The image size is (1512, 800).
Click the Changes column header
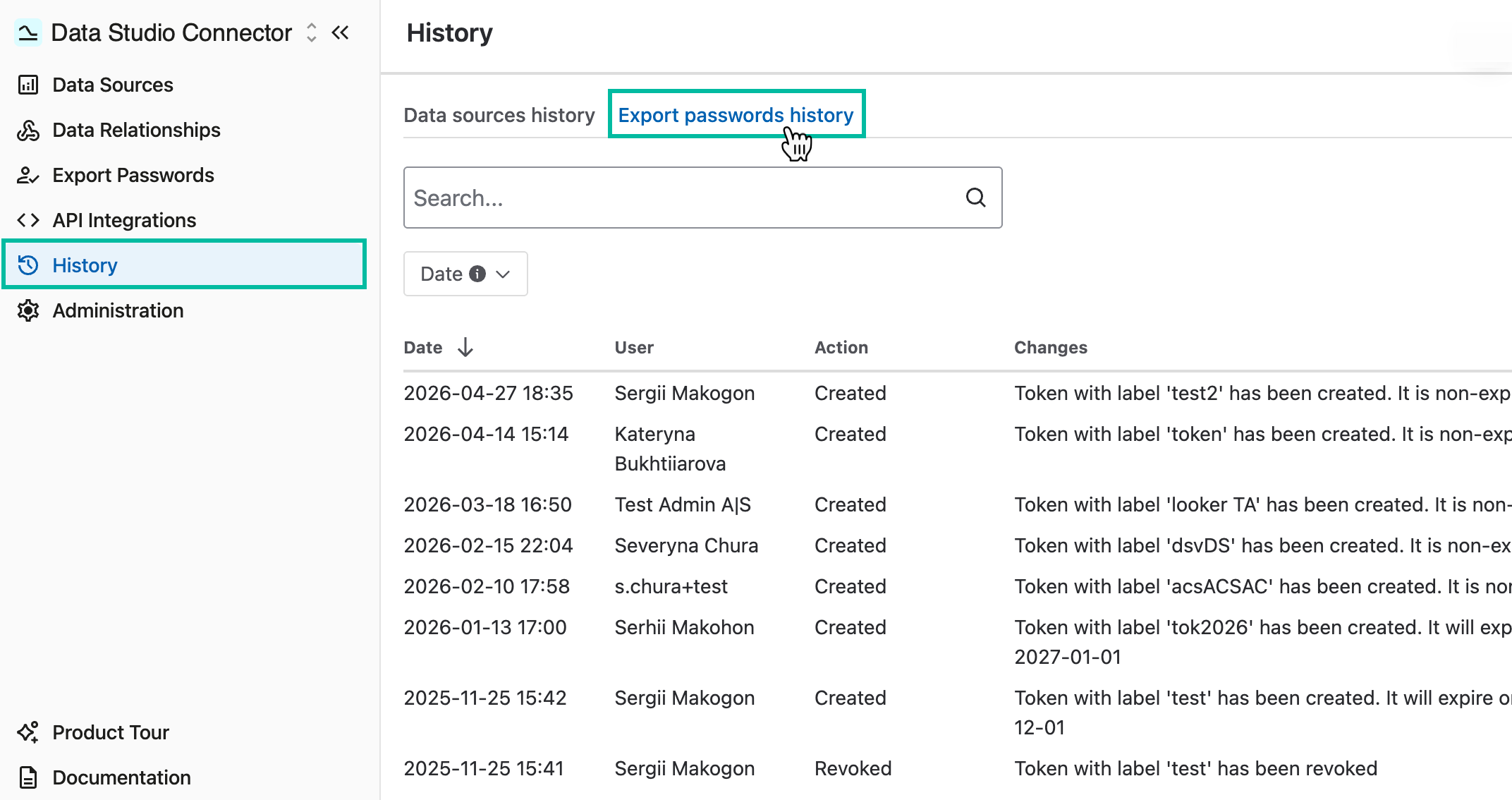click(1051, 347)
